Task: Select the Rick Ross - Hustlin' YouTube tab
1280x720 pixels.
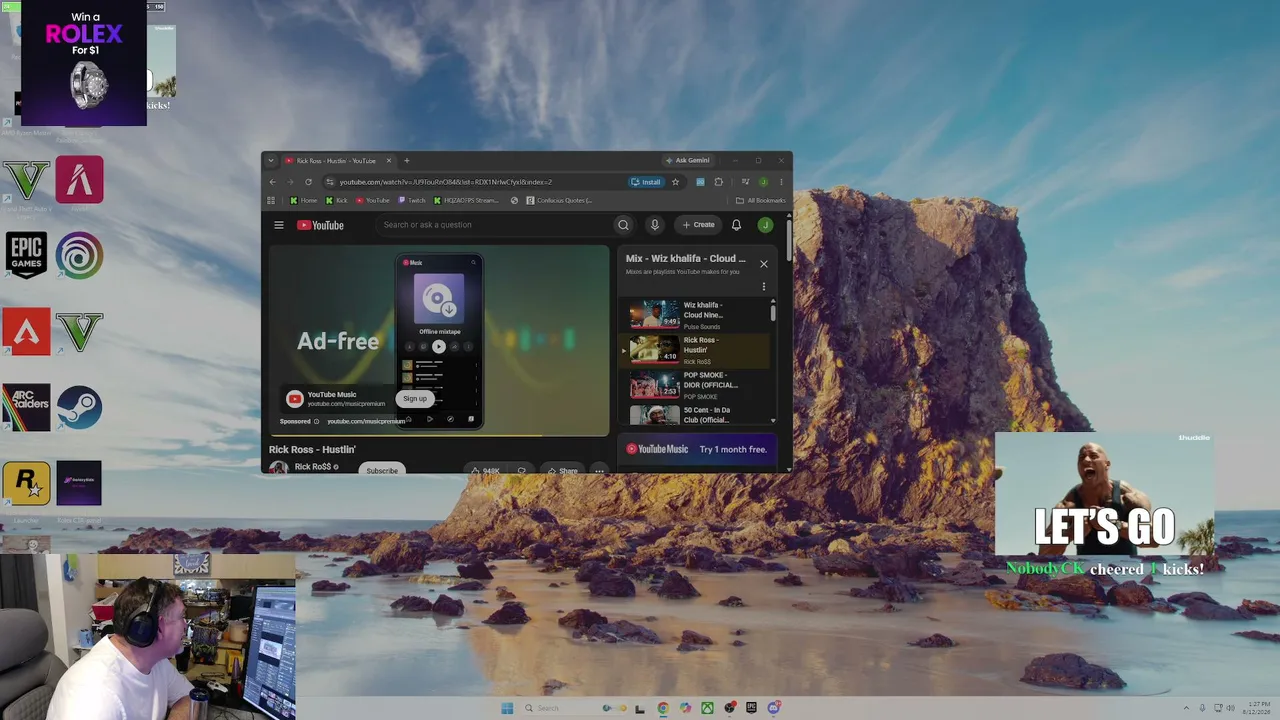Action: 338,160
